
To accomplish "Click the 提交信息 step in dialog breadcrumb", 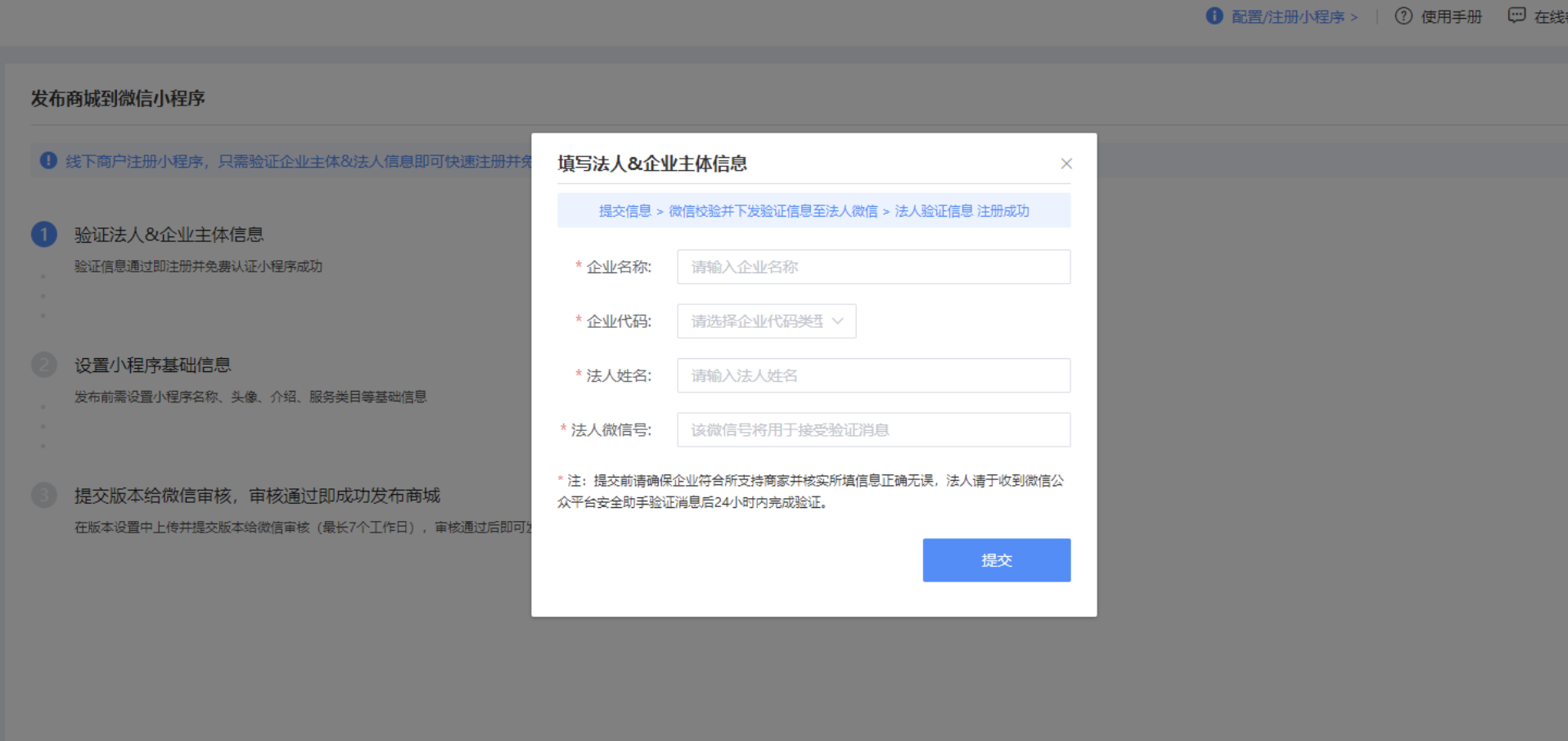I will tap(624, 211).
